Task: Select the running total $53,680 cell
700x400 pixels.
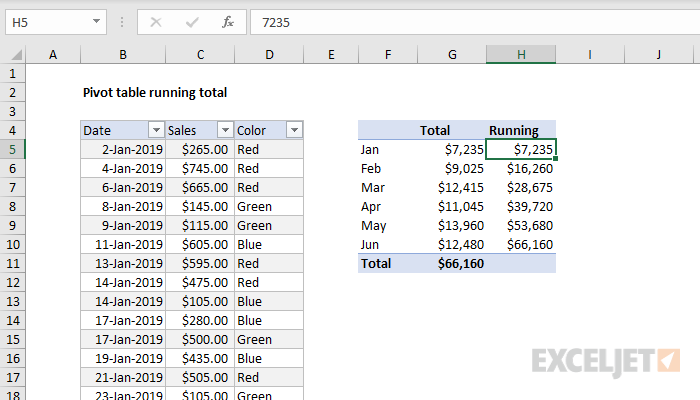Action: click(x=521, y=226)
